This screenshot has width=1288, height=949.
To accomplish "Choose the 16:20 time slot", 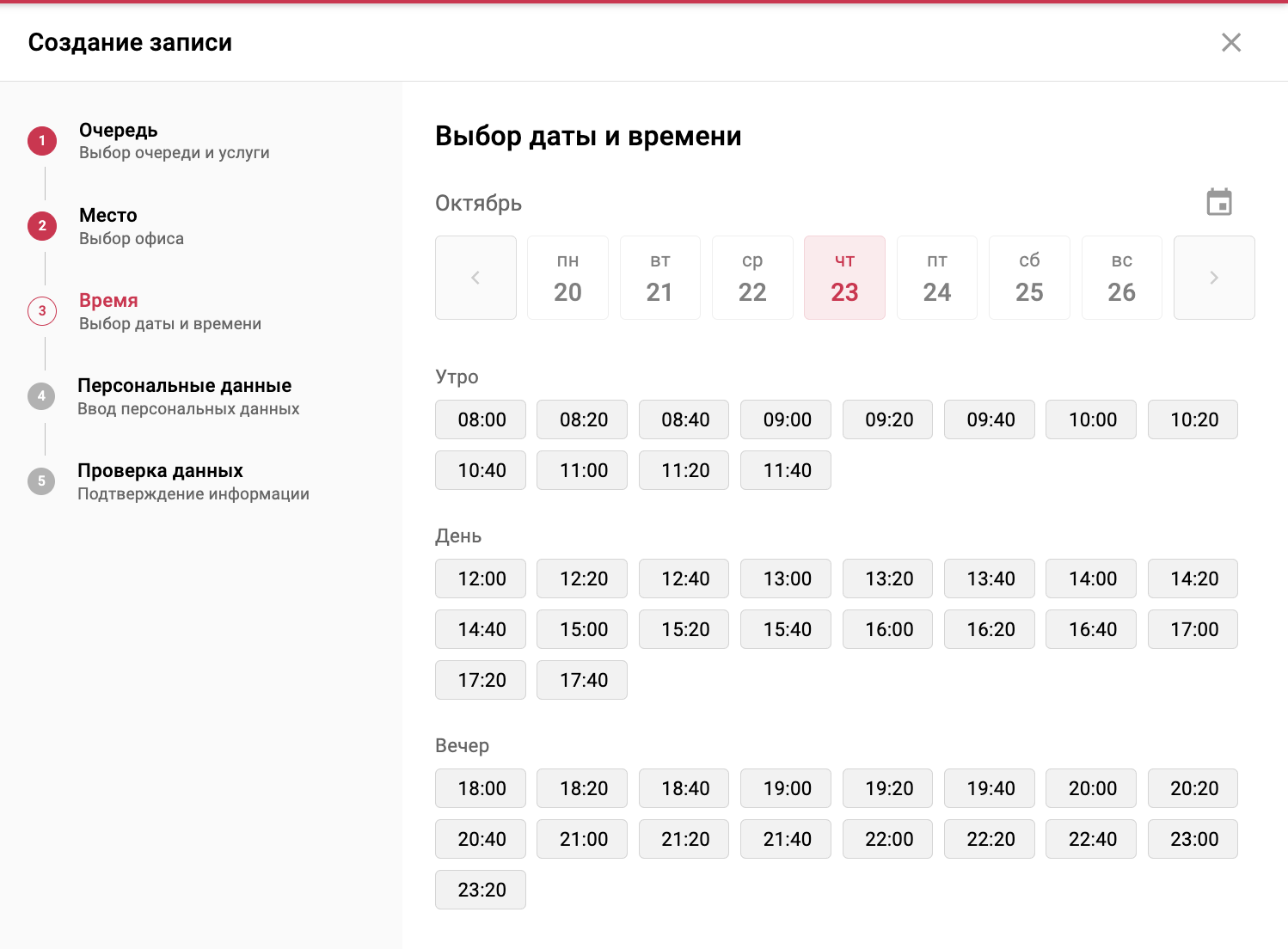I will [x=990, y=629].
